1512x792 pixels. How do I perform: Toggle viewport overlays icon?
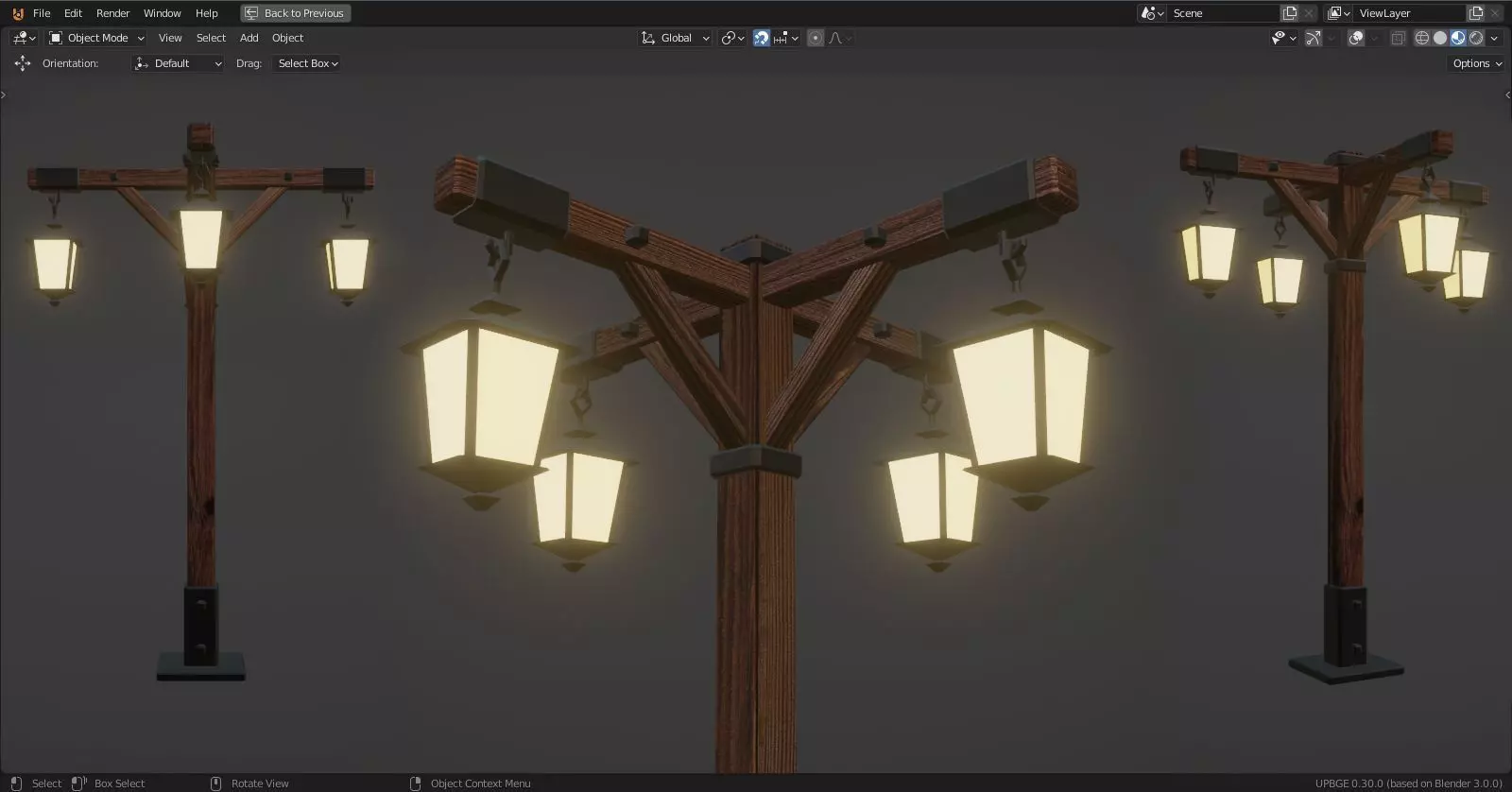pyautogui.click(x=1356, y=38)
